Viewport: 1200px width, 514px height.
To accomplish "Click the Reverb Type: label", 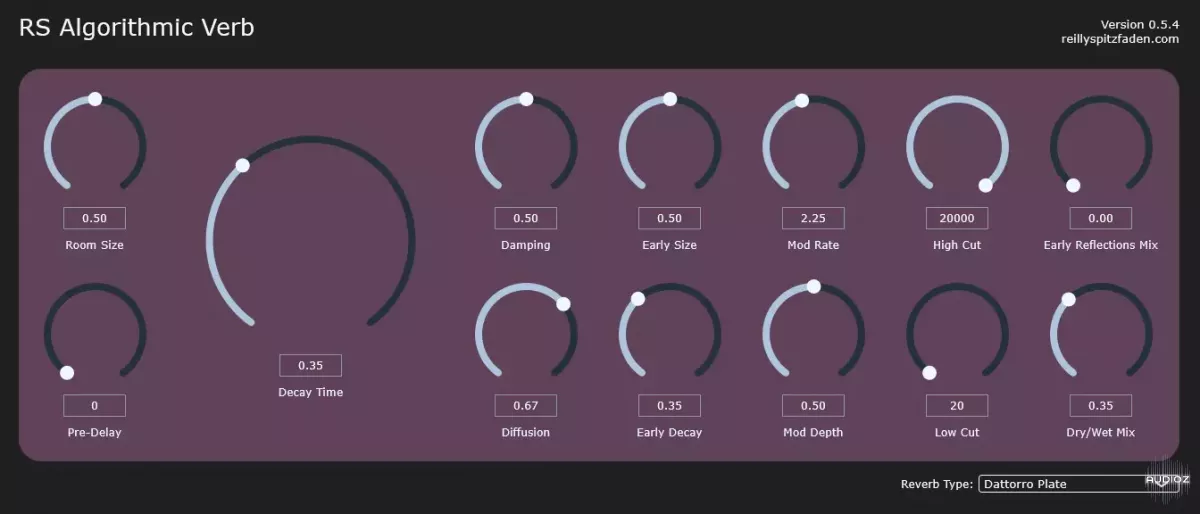I will point(936,484).
